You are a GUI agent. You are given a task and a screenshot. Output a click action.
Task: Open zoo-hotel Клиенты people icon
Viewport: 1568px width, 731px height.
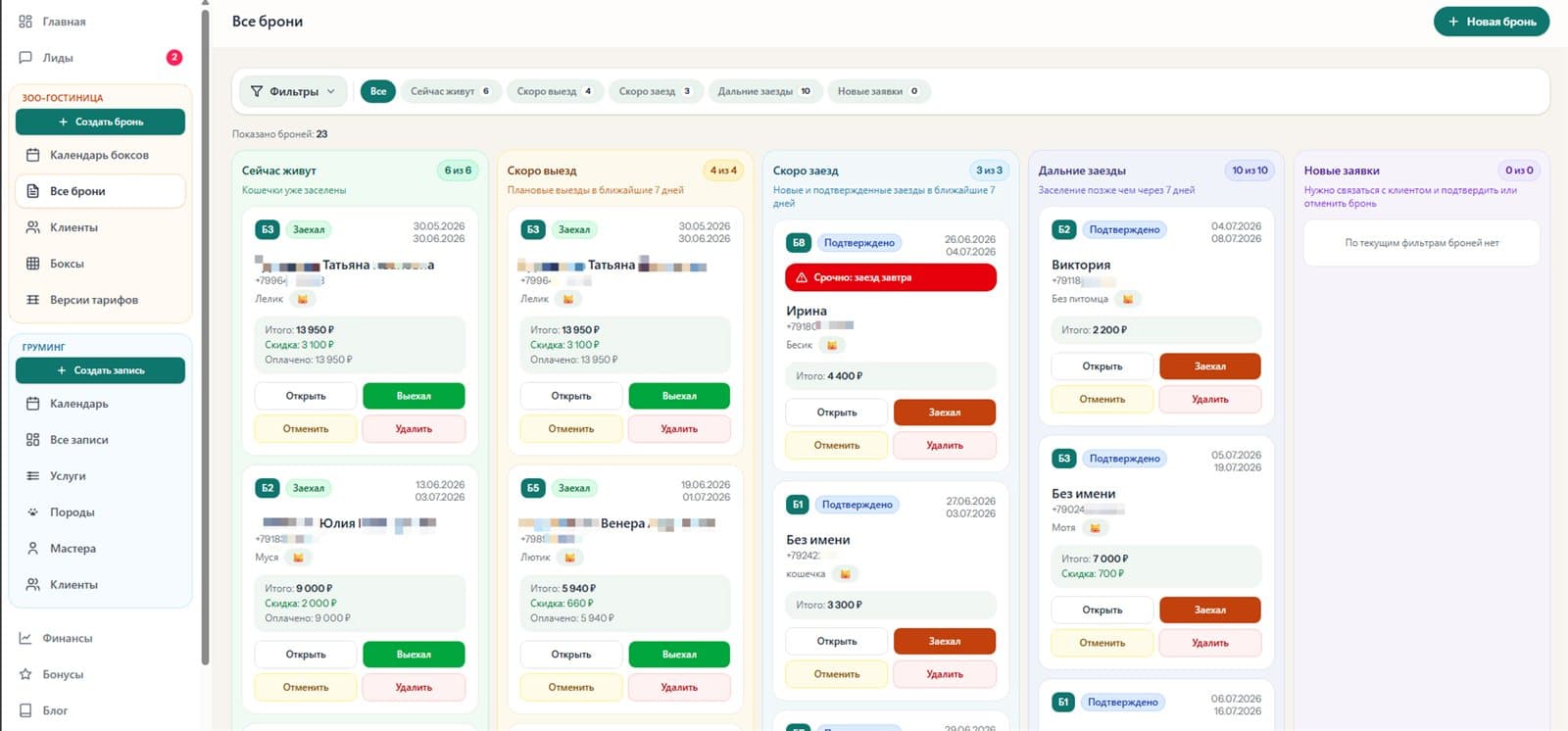pyautogui.click(x=33, y=227)
